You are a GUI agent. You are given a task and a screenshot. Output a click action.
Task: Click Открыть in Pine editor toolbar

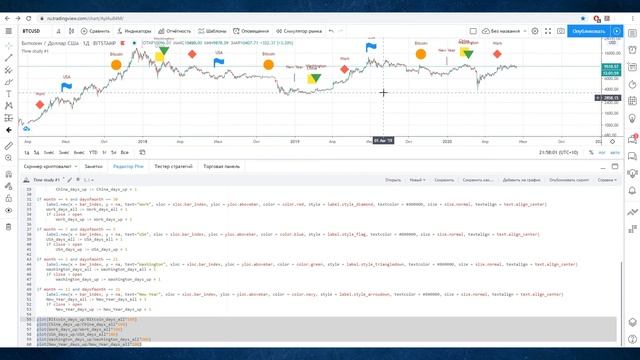[393, 180]
